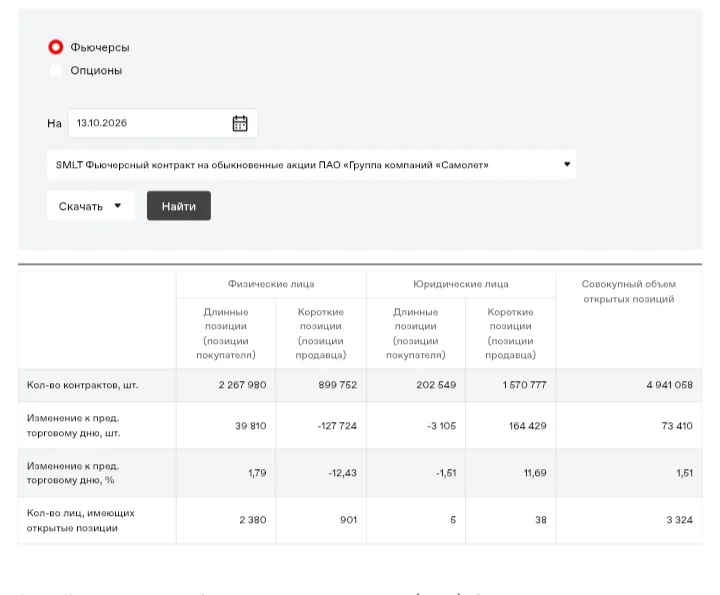Viewport: 720px width, 595px height.
Task: Click the percentage value 1,79
Action: (257, 473)
